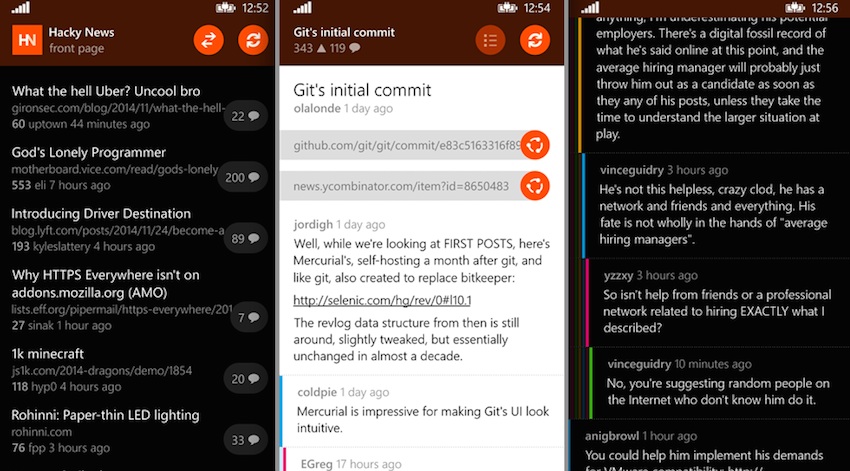The image size is (850, 471).
Task: Tap author 'olalonde 1 day ago'
Action: [343, 108]
